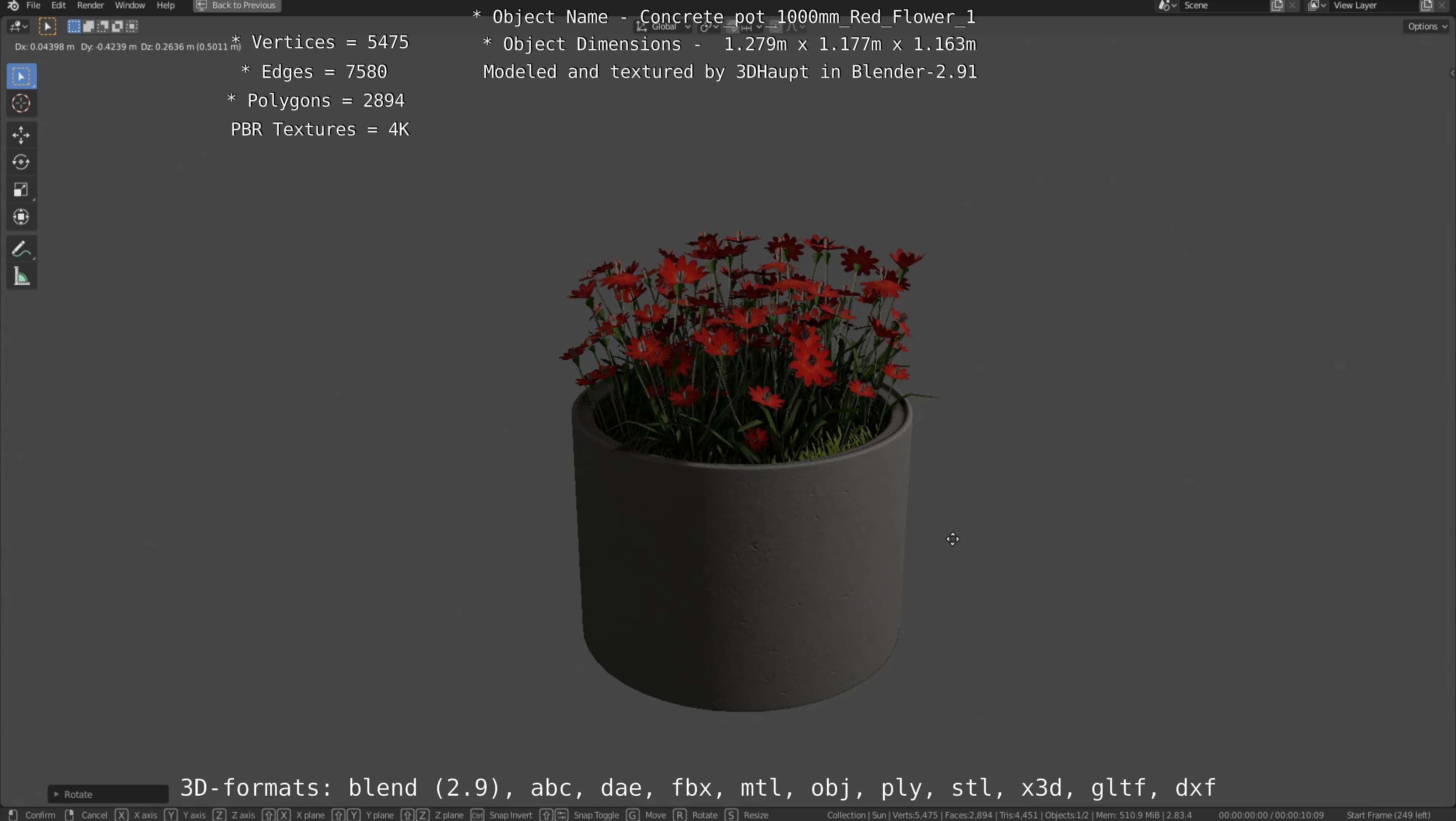Click the Y plane hint label
1456x821 pixels.
(x=380, y=815)
